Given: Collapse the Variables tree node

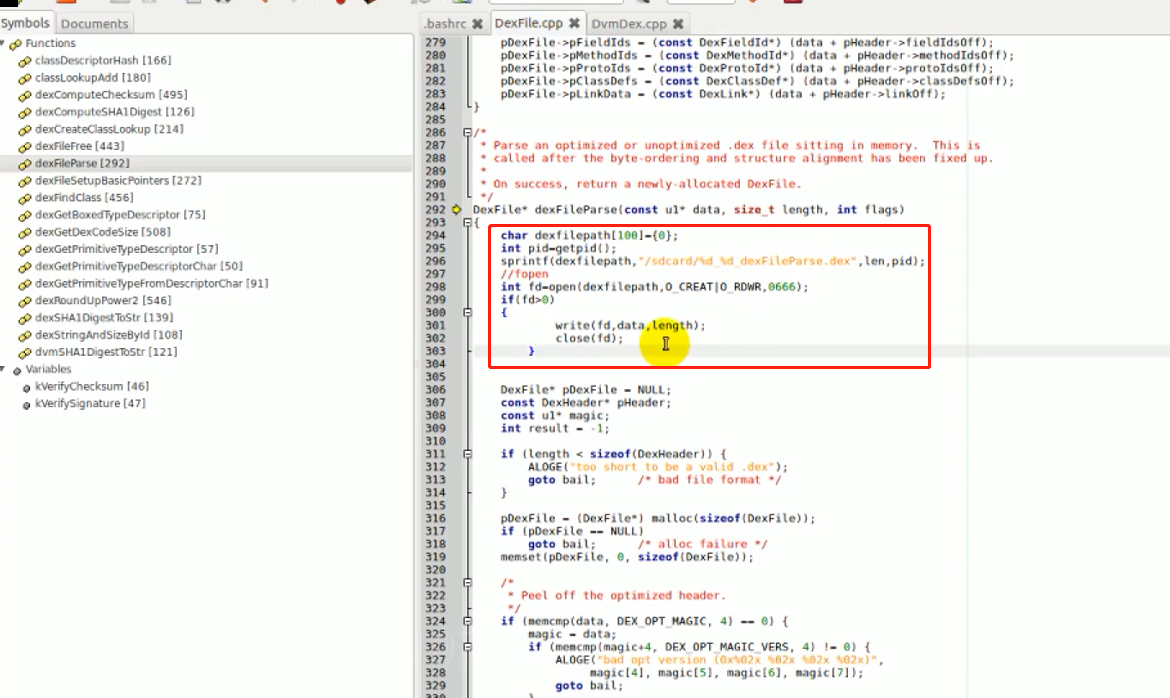Looking at the screenshot, I should coord(4,370).
